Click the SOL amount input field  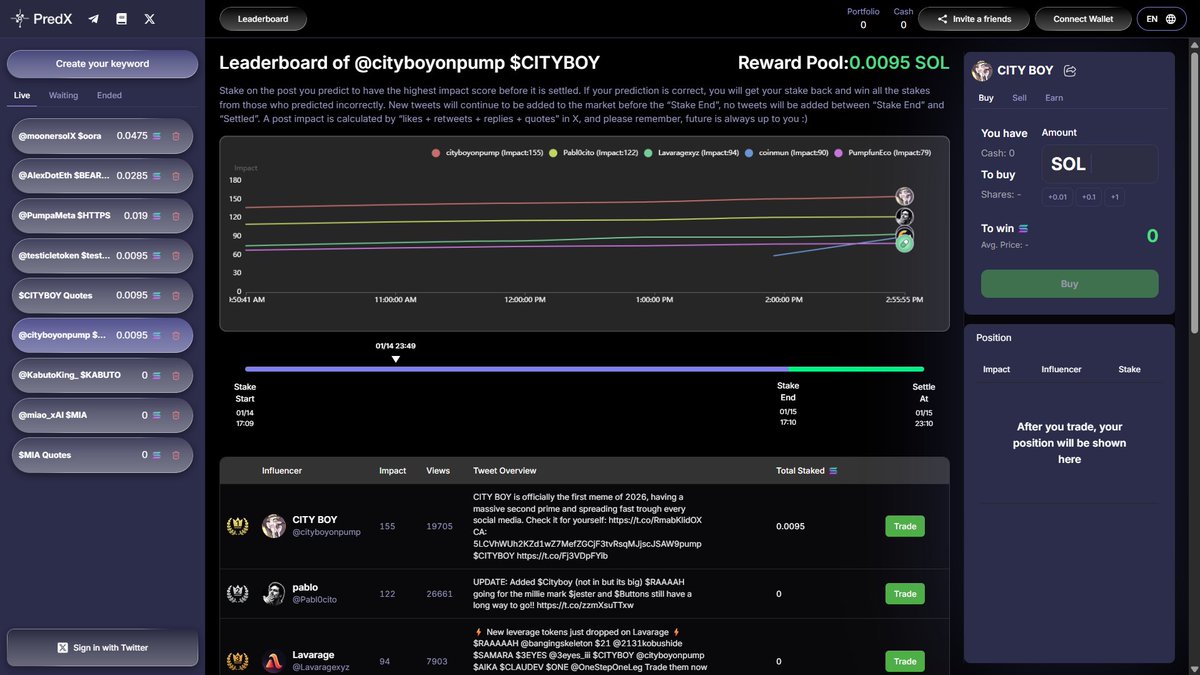point(1100,164)
